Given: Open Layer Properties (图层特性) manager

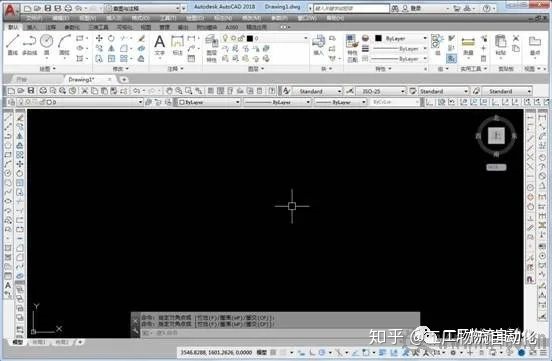Looking at the screenshot, I should click(x=211, y=48).
